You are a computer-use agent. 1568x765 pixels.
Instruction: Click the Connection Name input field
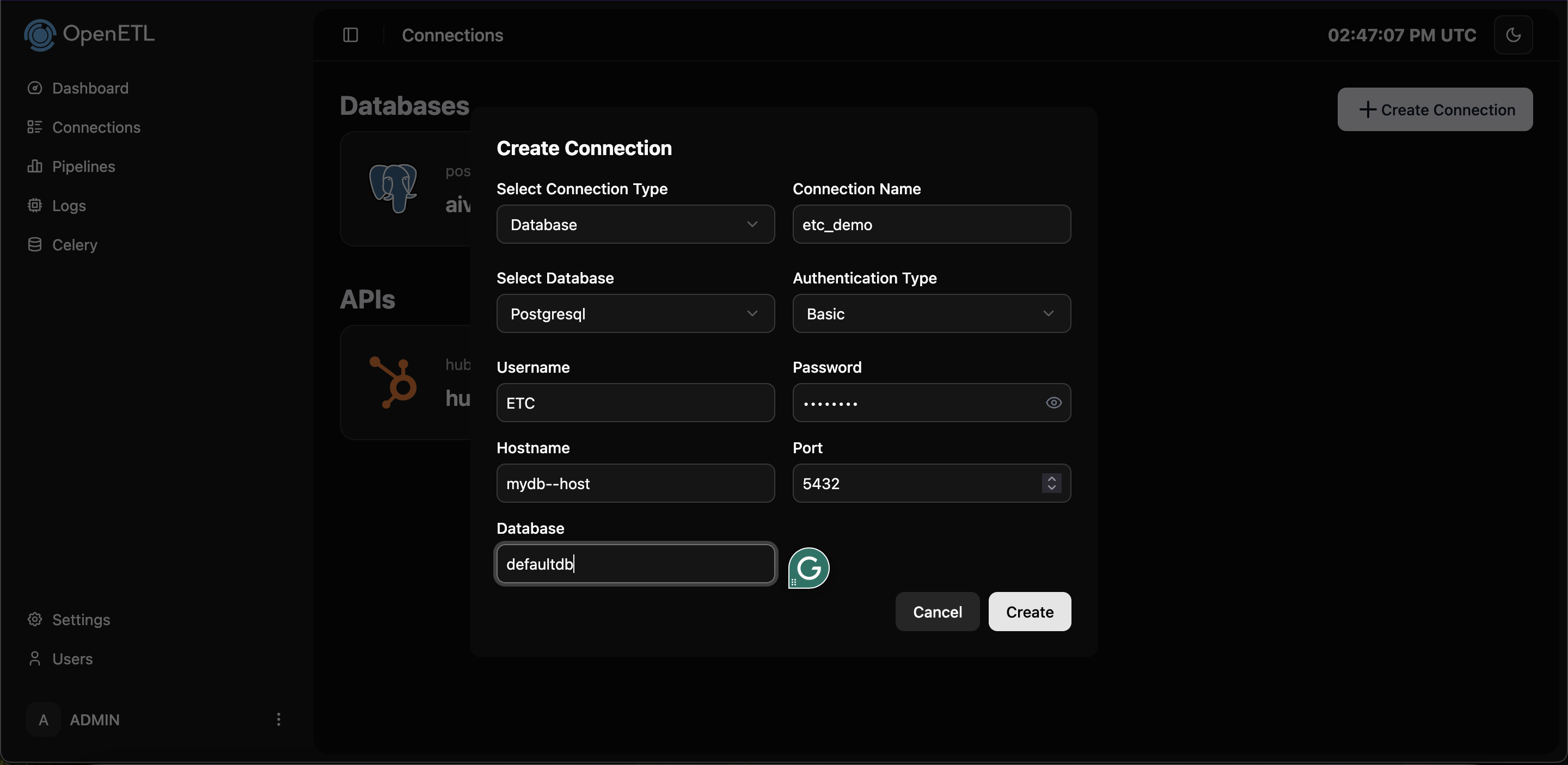932,224
